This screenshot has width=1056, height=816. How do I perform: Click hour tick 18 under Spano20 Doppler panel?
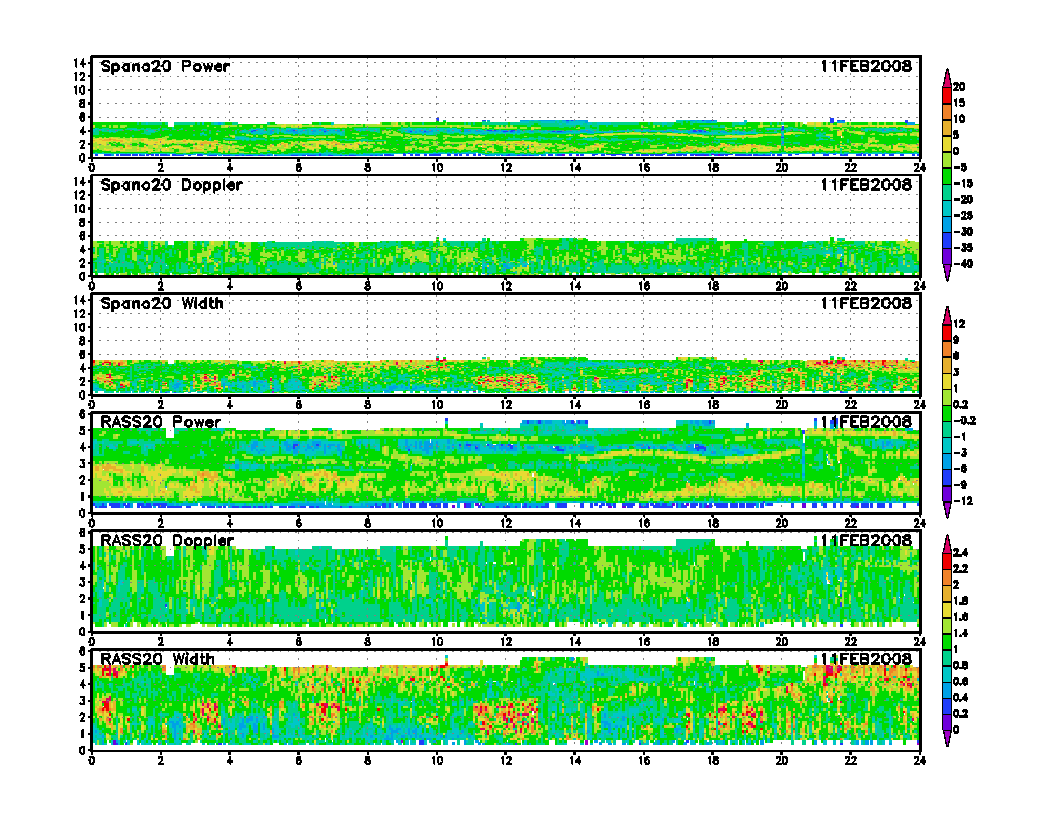click(713, 286)
